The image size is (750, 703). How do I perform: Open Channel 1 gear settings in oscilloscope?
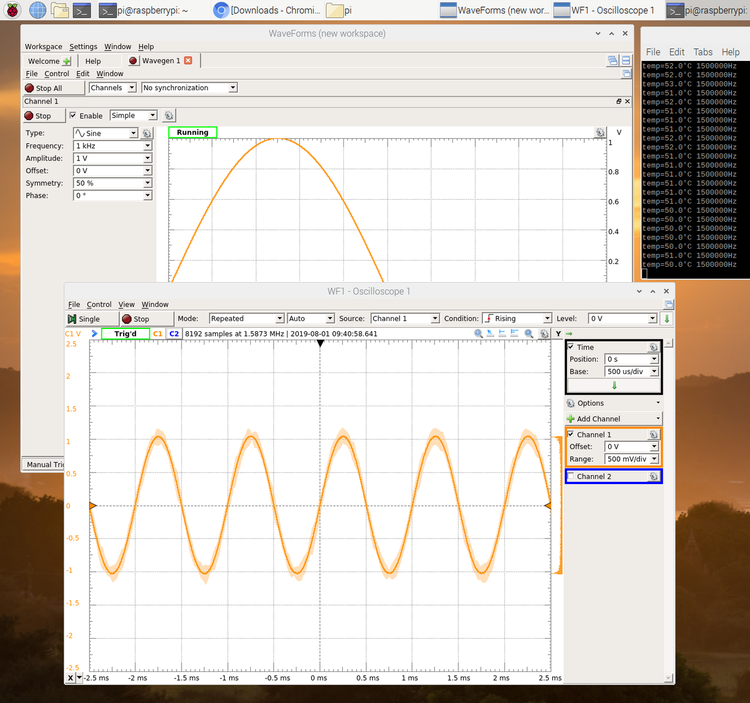(654, 435)
